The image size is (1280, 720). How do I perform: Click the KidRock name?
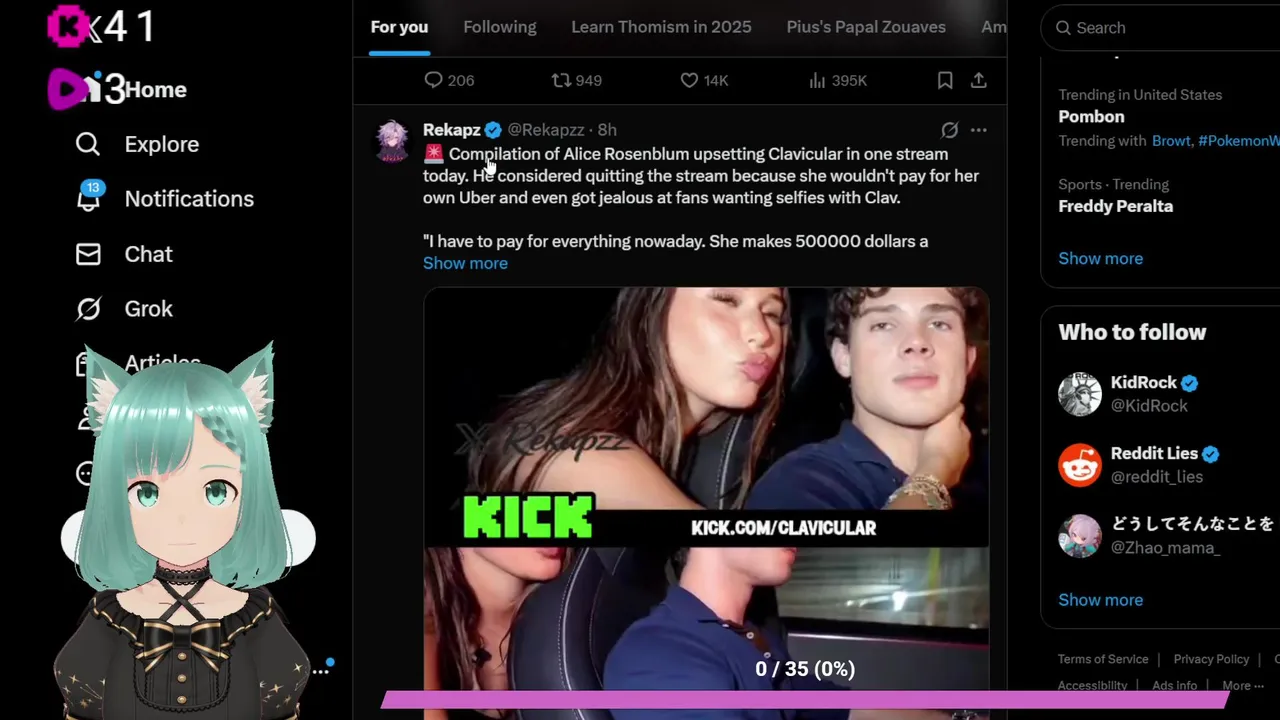pyautogui.click(x=1143, y=383)
